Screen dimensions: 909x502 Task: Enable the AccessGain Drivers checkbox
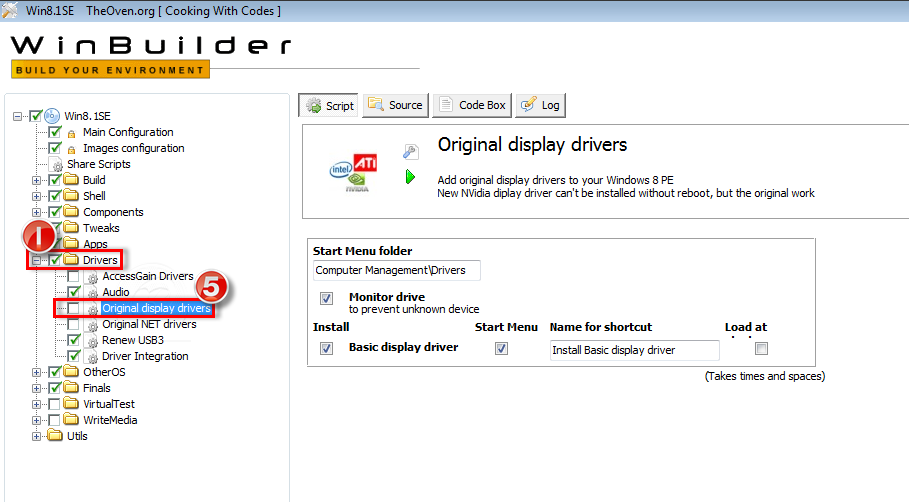point(74,276)
